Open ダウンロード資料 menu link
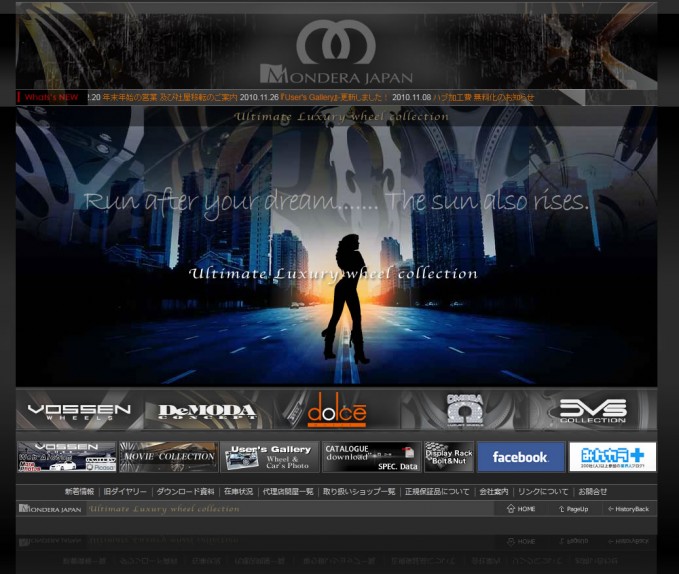The image size is (679, 574). 185,492
